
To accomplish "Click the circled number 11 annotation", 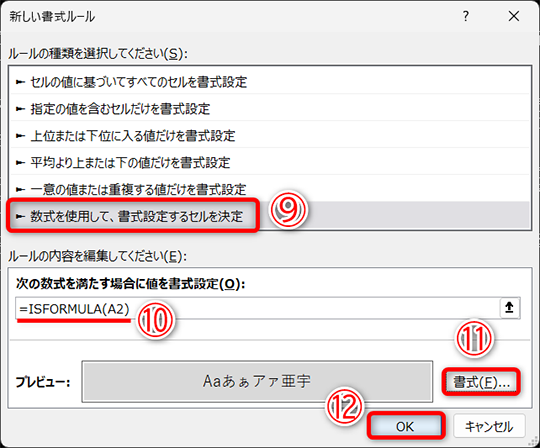I will [x=474, y=338].
